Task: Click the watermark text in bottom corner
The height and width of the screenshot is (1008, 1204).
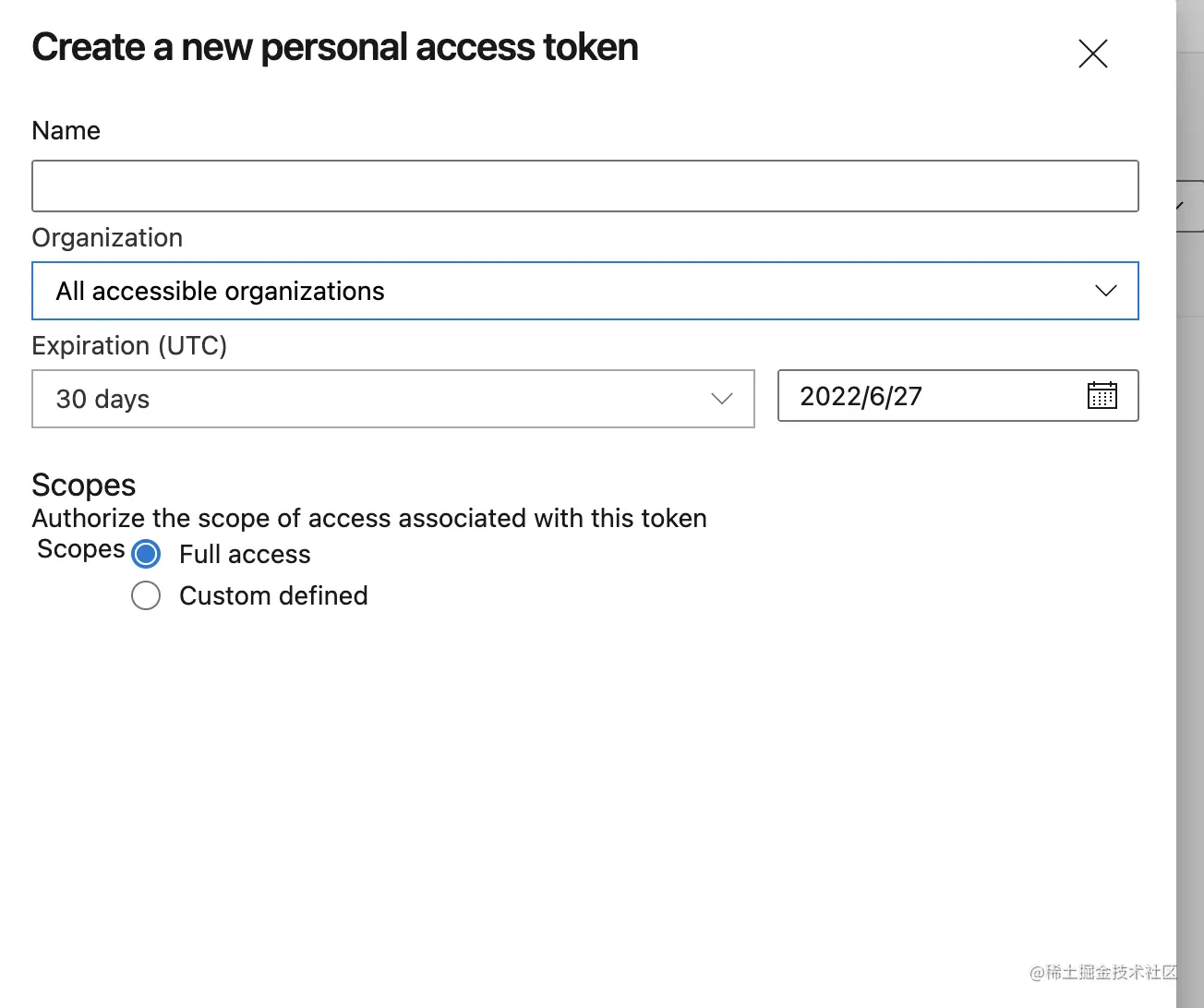Action: [1103, 972]
